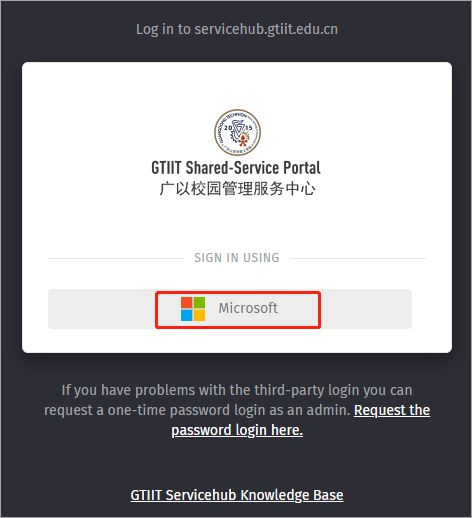Sign in using the Microsoft text label
Viewport: 472px width, 518px height.
[248, 308]
